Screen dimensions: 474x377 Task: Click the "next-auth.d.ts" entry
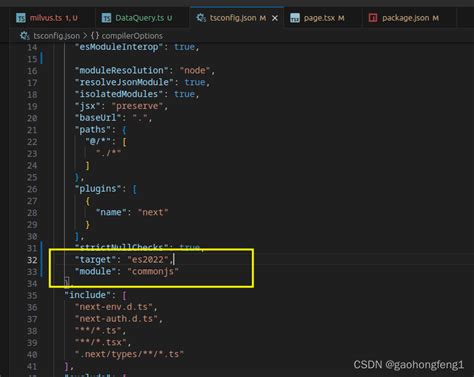point(116,319)
